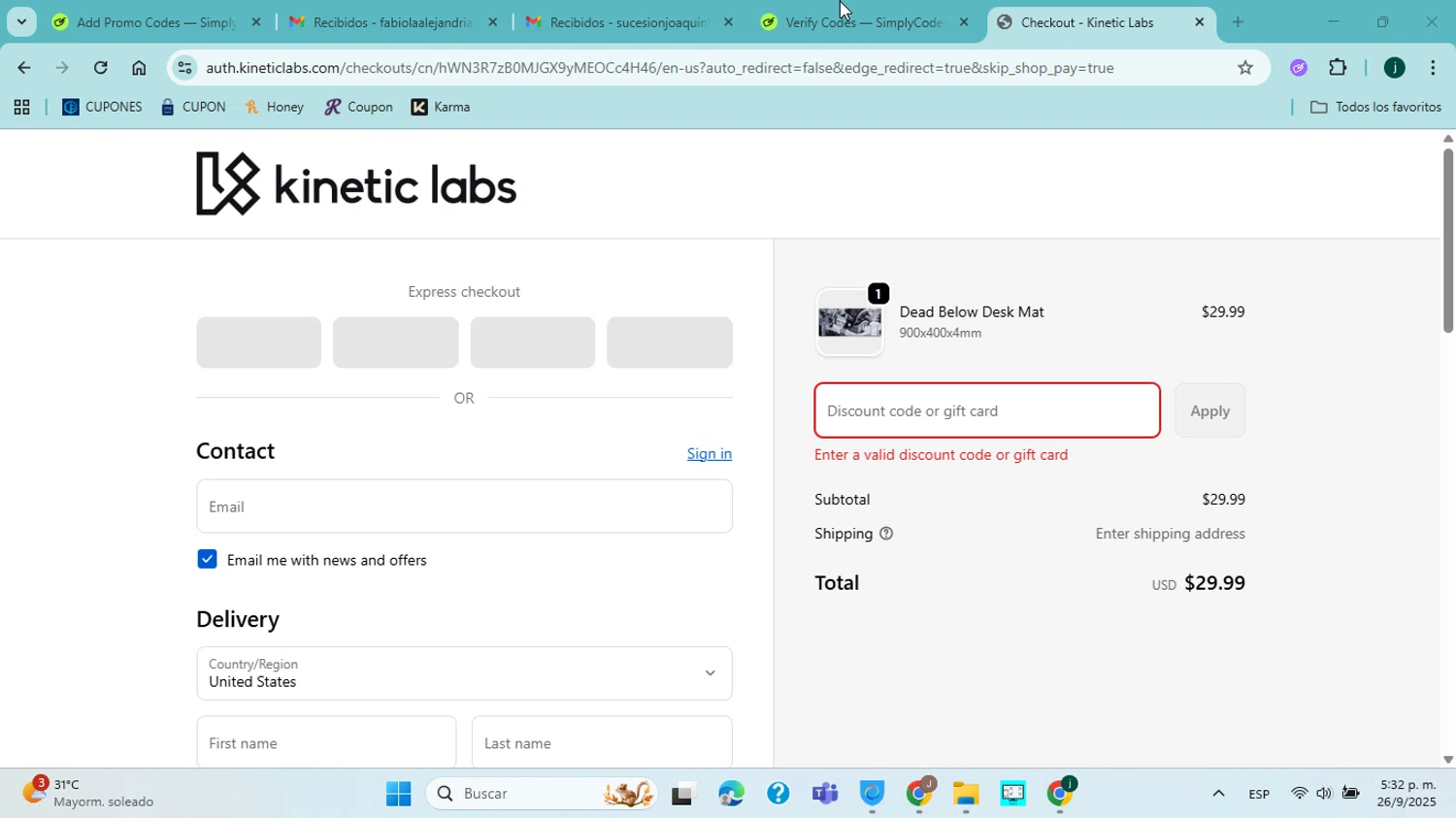
Task: View site information icon in address bar
Action: tap(185, 68)
